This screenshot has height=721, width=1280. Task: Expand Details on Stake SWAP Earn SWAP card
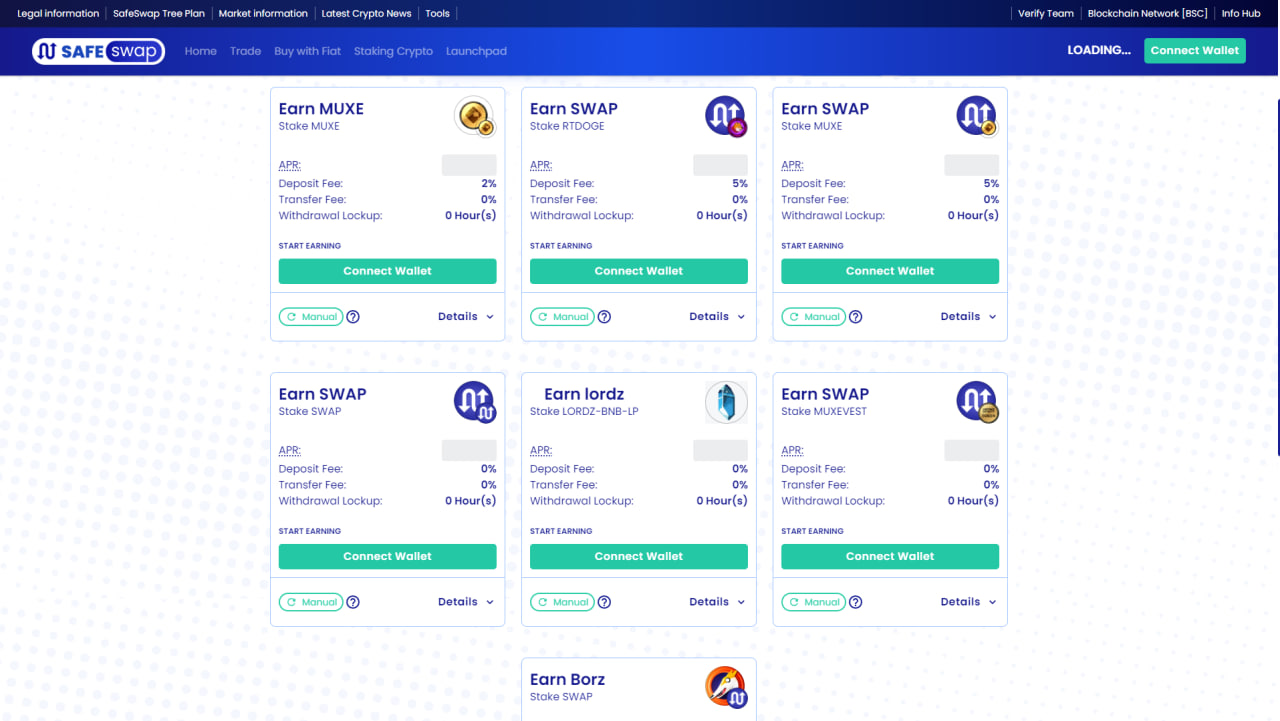pyautogui.click(x=466, y=602)
